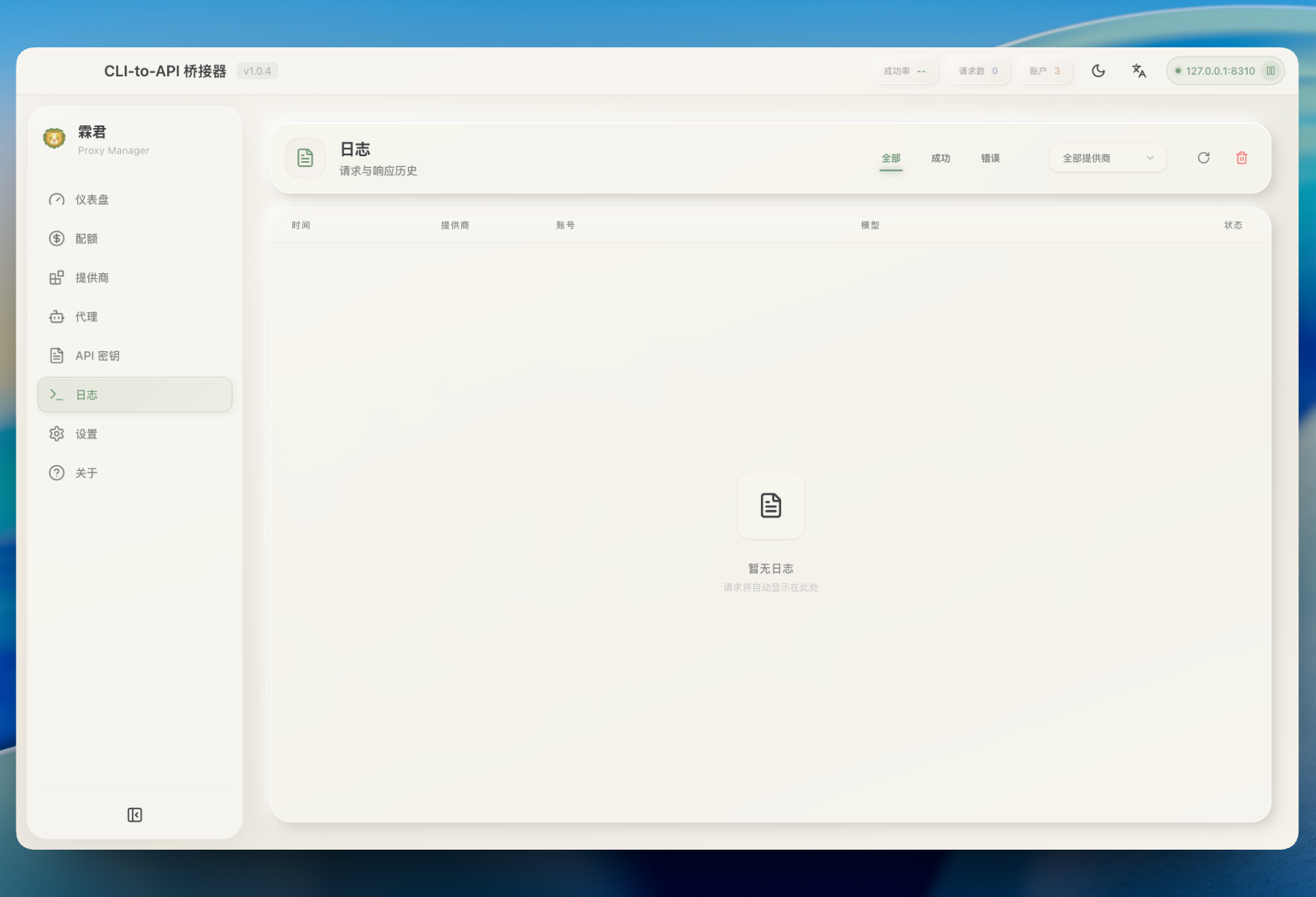Click the lion avatar icon
1316x897 pixels.
point(55,139)
